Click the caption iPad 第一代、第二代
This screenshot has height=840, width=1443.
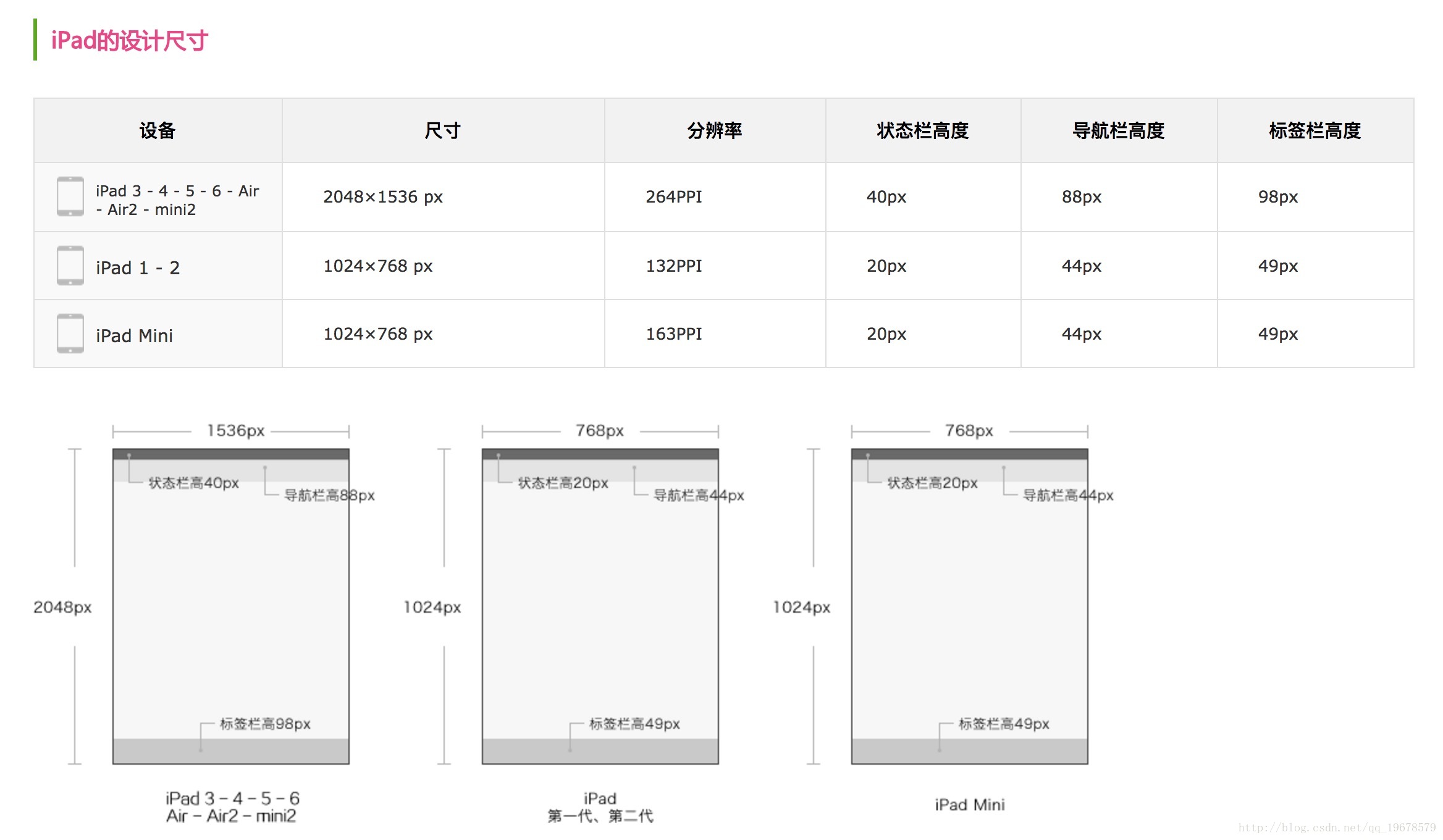600,807
